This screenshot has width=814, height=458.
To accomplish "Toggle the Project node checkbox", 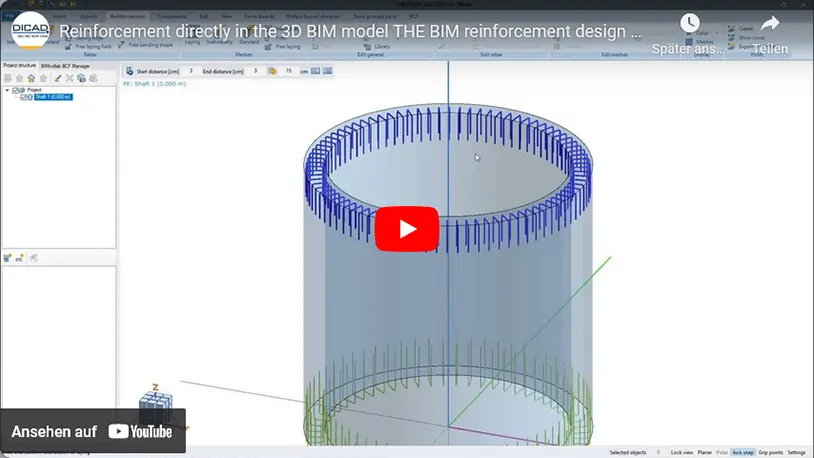I will 16,90.
